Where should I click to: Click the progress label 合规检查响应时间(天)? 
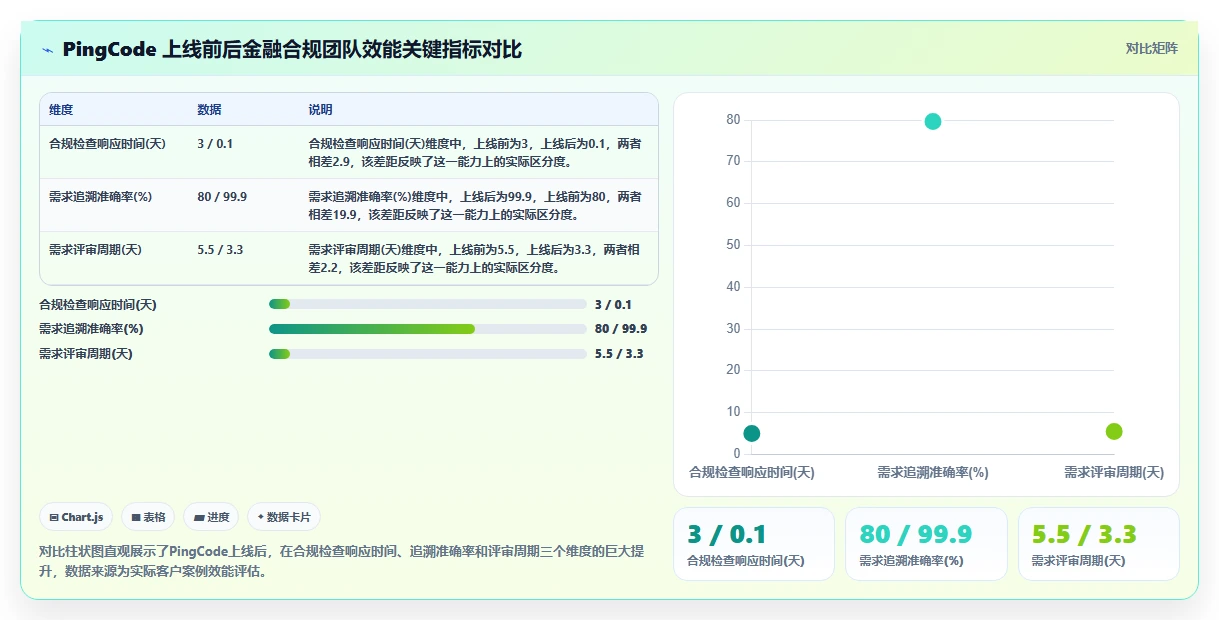click(98, 304)
